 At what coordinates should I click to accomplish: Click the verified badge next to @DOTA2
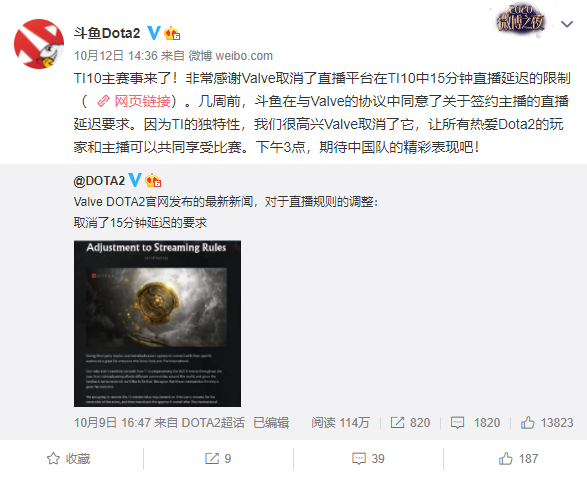coord(135,180)
